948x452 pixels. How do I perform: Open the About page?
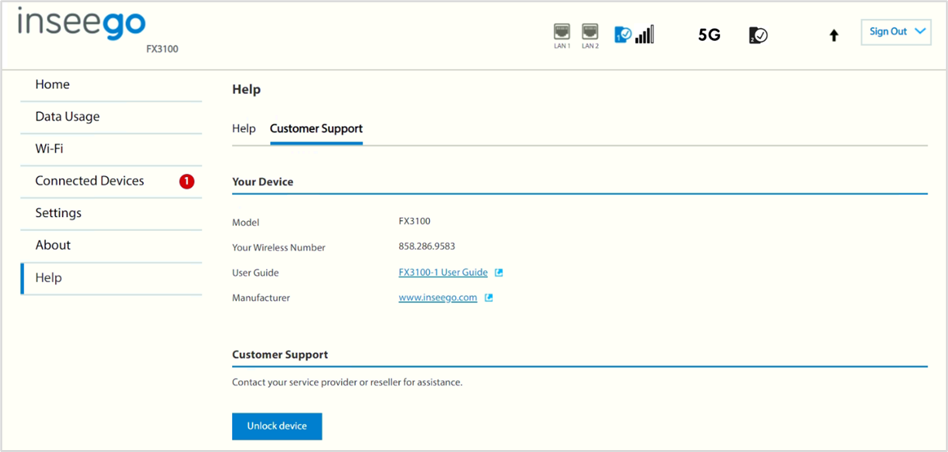pos(111,245)
